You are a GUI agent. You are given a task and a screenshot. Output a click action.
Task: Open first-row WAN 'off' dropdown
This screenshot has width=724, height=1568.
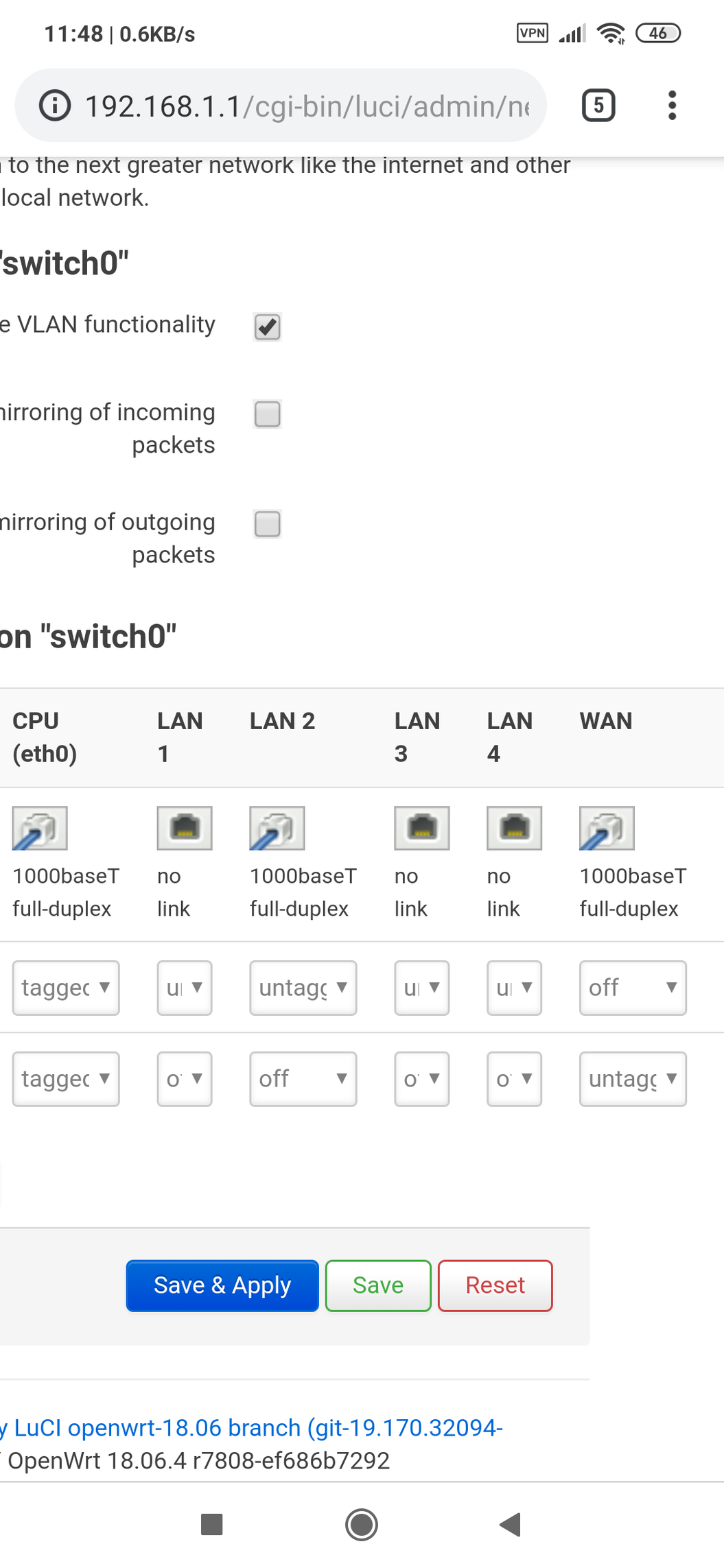click(x=633, y=988)
